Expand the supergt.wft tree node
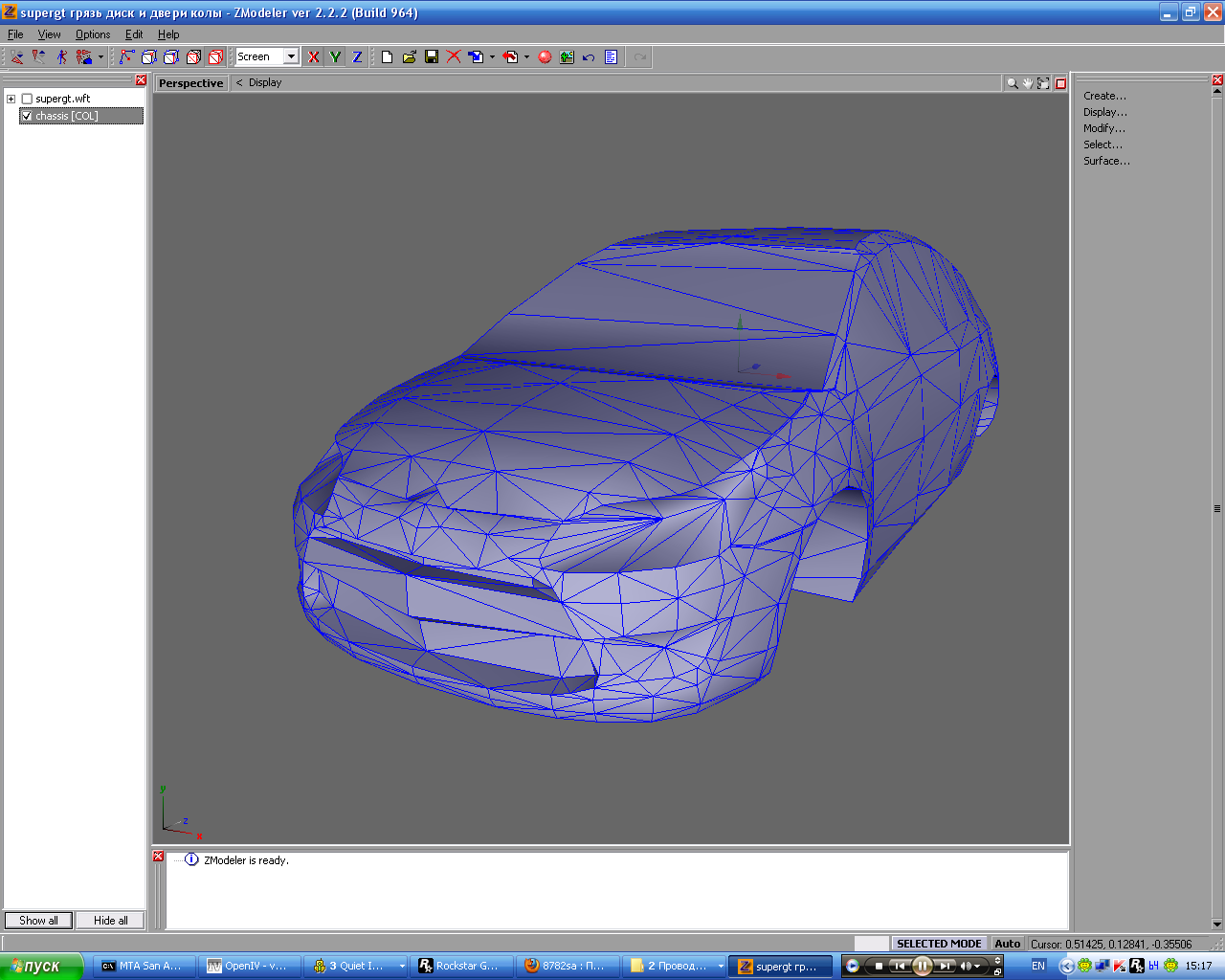Image resolution: width=1225 pixels, height=980 pixels. click(x=11, y=99)
